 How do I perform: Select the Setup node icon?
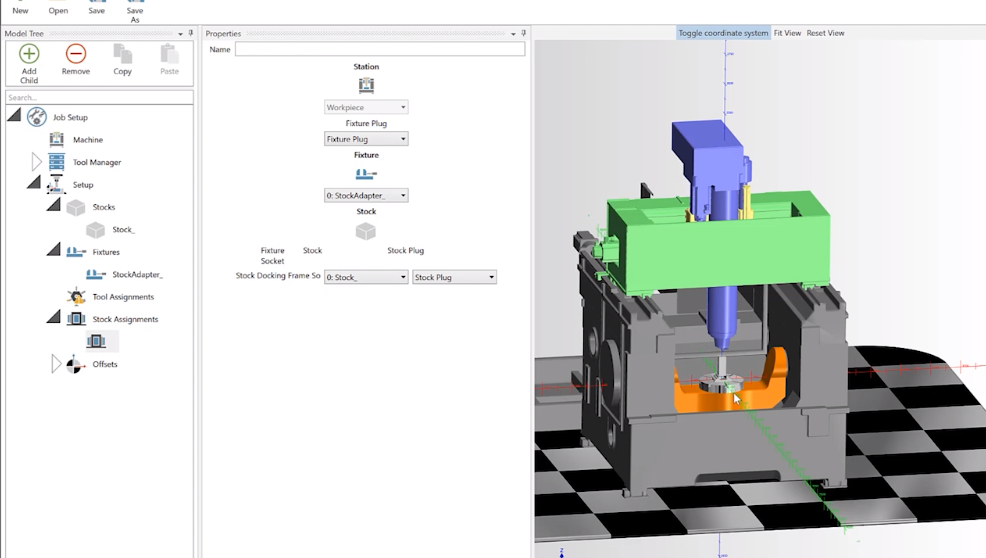(x=56, y=184)
